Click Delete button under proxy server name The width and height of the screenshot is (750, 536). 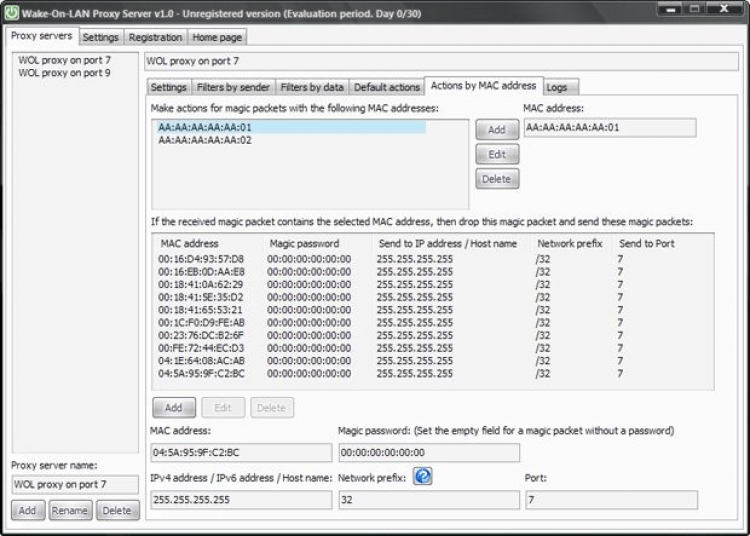[x=117, y=510]
